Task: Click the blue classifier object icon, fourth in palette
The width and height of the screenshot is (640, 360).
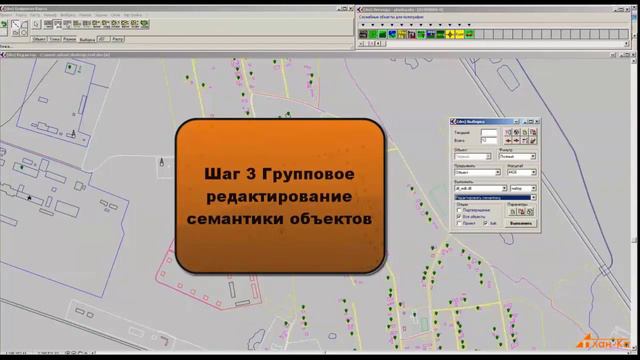Action: click(x=392, y=34)
